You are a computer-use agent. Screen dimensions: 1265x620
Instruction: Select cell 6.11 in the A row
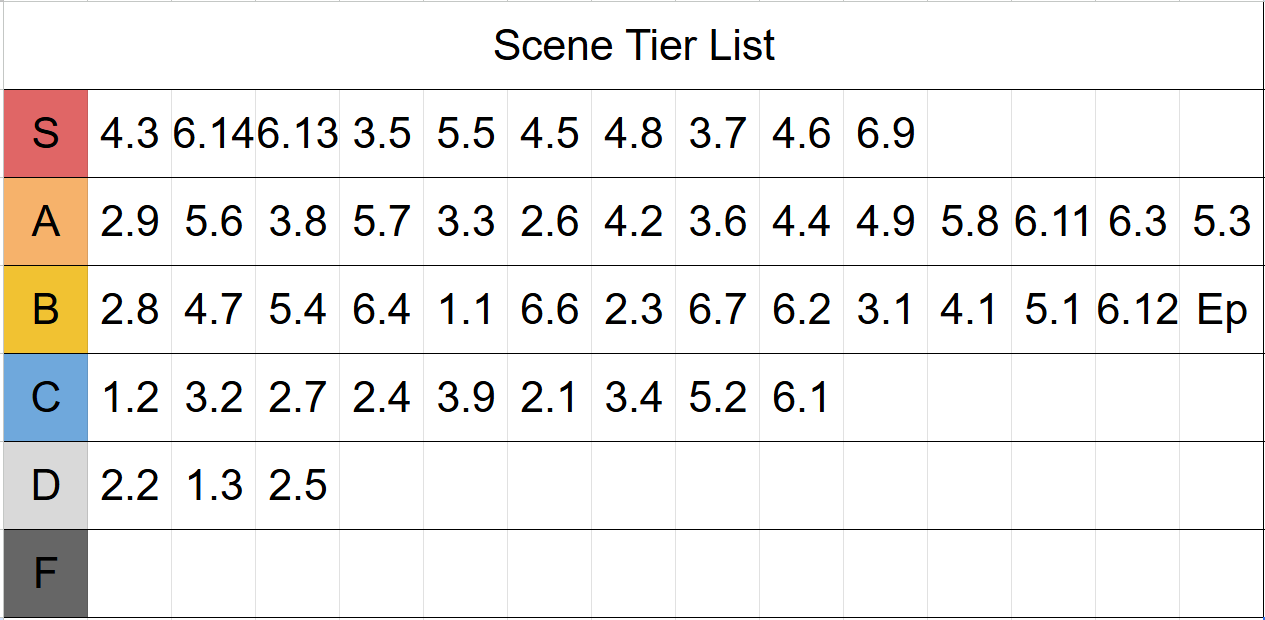[1054, 222]
